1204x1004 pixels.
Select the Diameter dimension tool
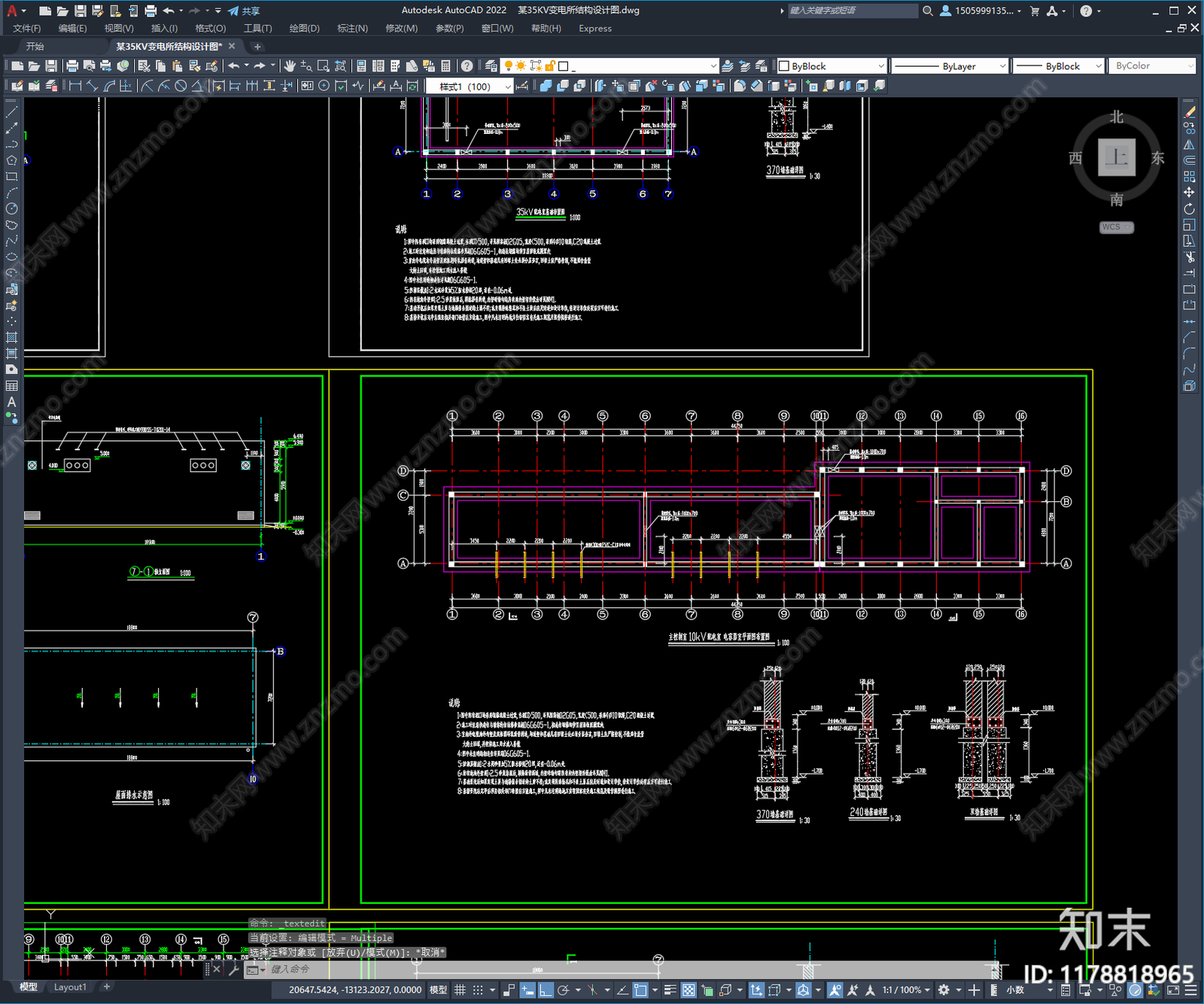(181, 86)
